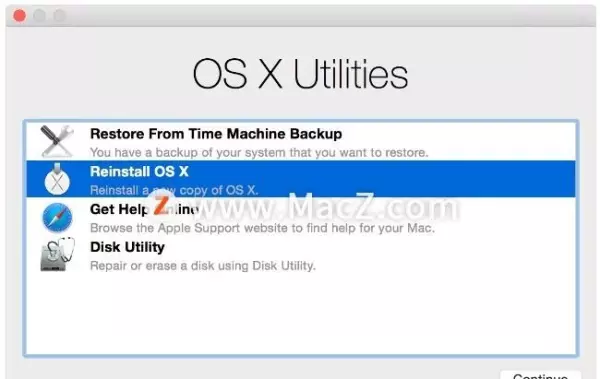Click the window title bar
Screen dimensions: 600x379
click(300, 16)
